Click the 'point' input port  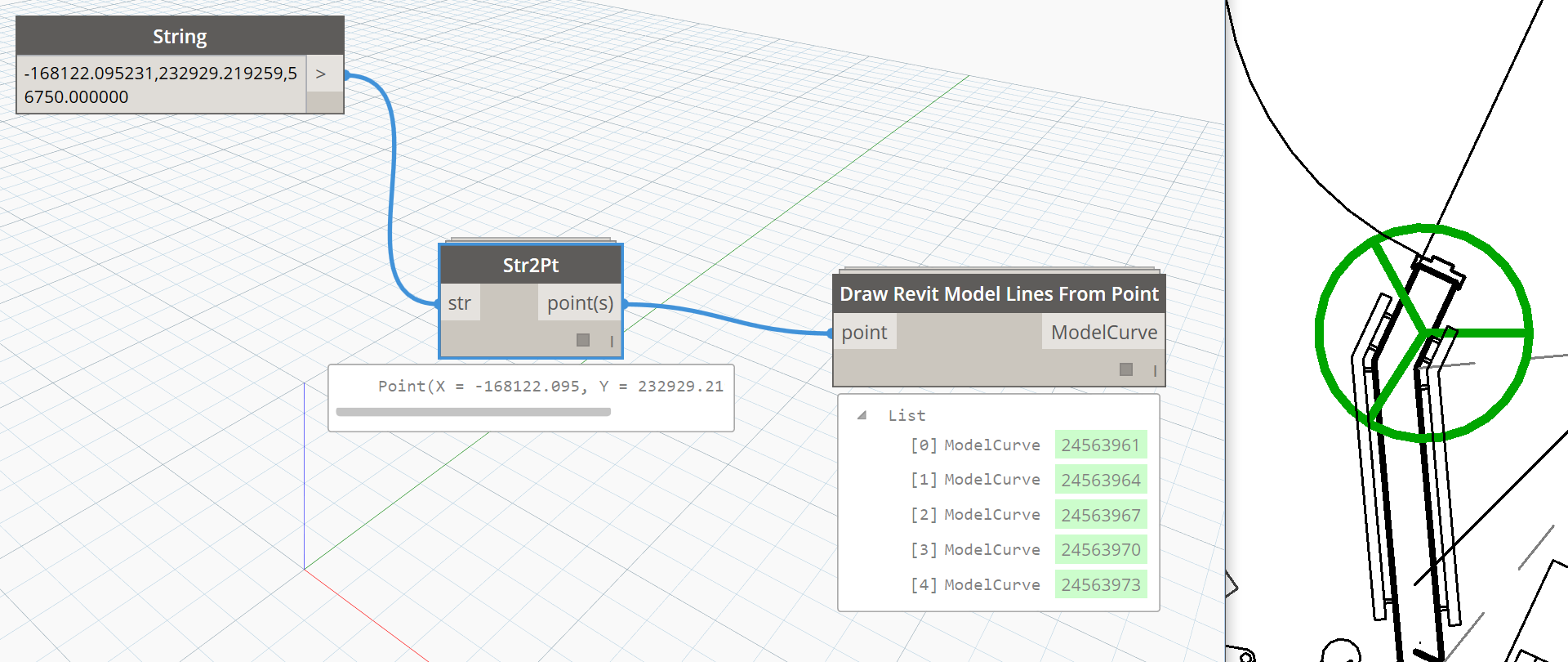click(864, 333)
